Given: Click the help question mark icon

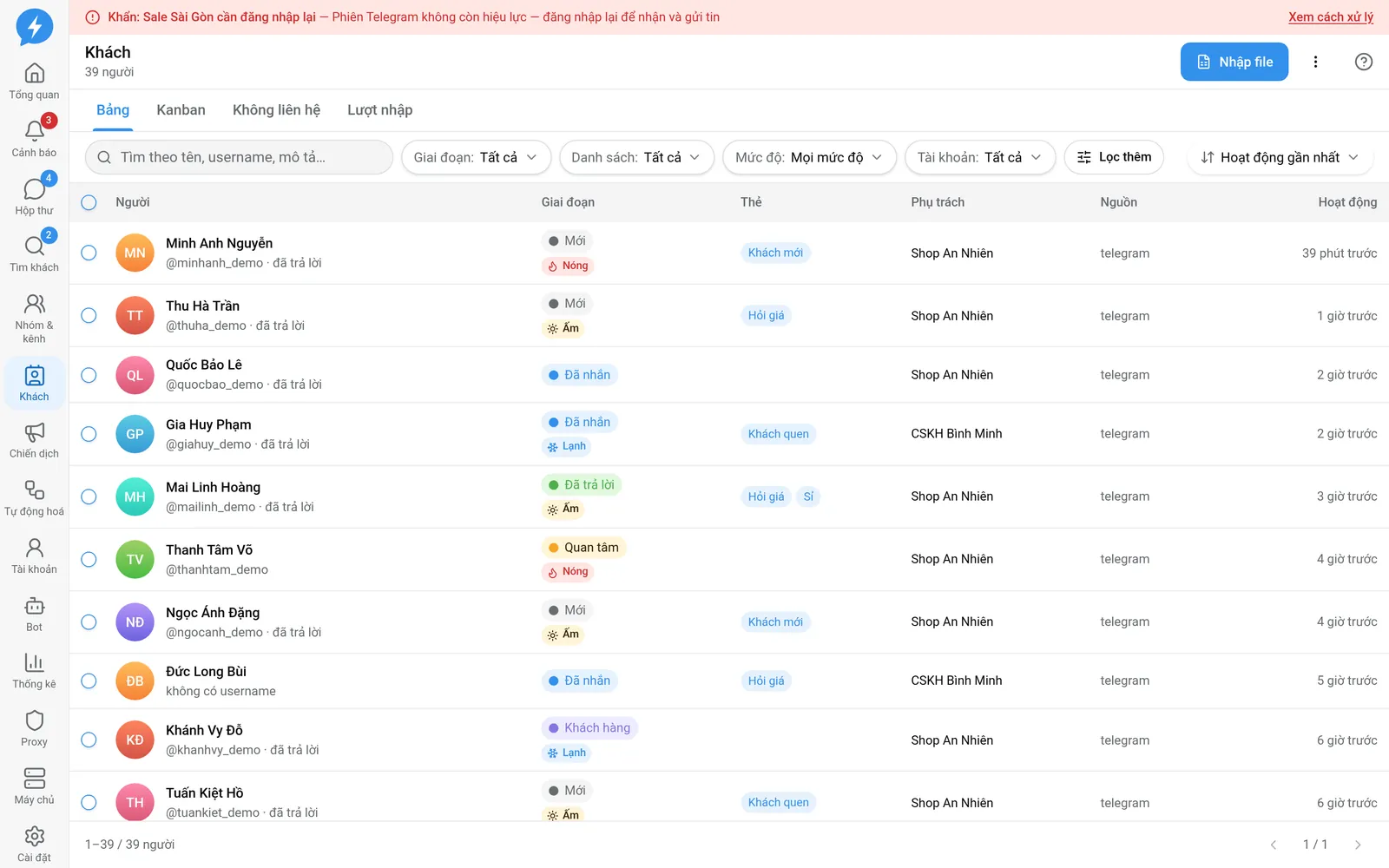Looking at the screenshot, I should coord(1364,62).
